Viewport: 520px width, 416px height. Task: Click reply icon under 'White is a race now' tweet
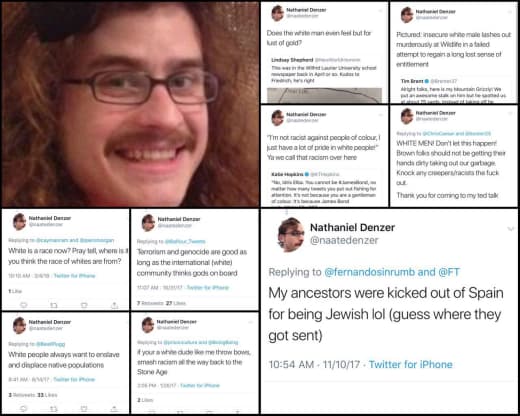pyautogui.click(x=24, y=305)
